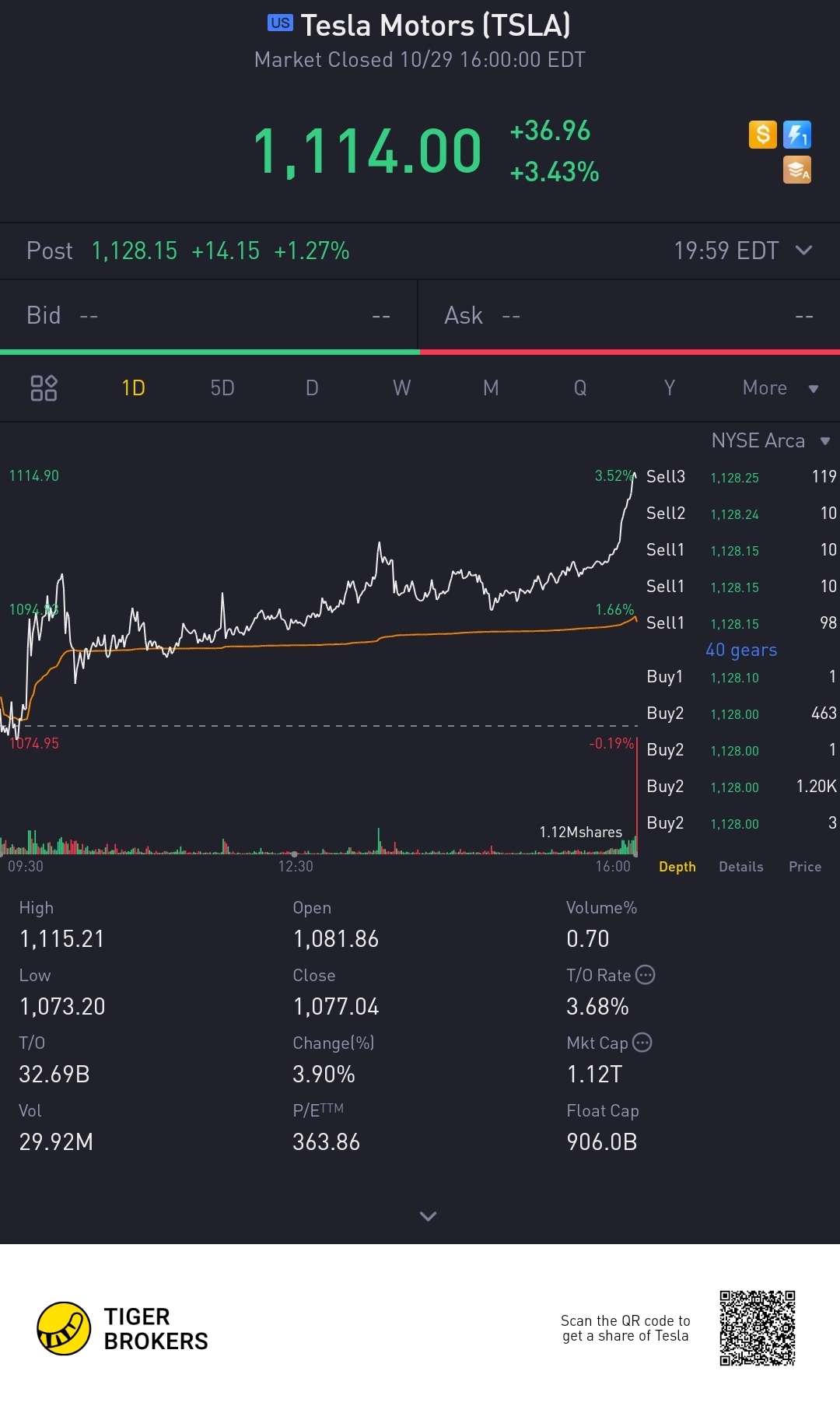The height and width of the screenshot is (1413, 840).
Task: Select the Q quarterly chart tab
Action: [x=580, y=387]
